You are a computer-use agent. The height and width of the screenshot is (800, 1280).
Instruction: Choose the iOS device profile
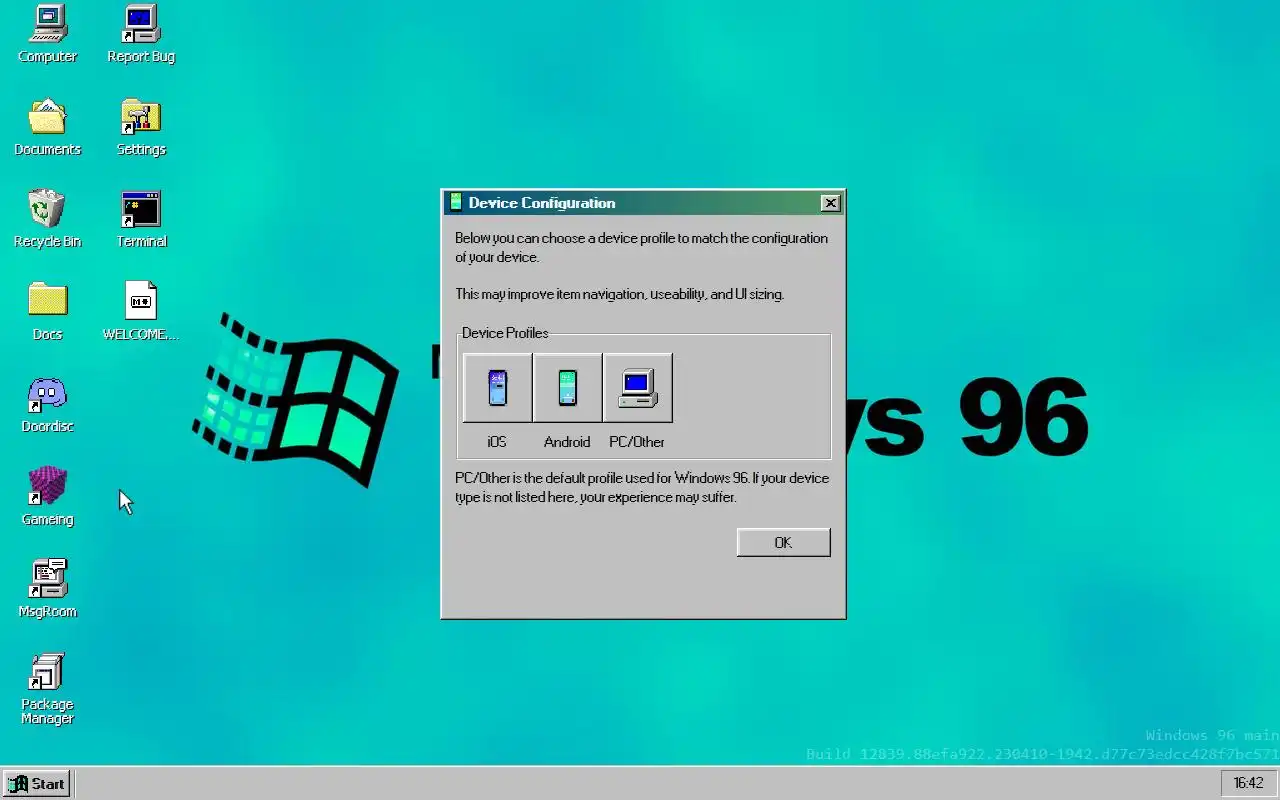pyautogui.click(x=497, y=388)
